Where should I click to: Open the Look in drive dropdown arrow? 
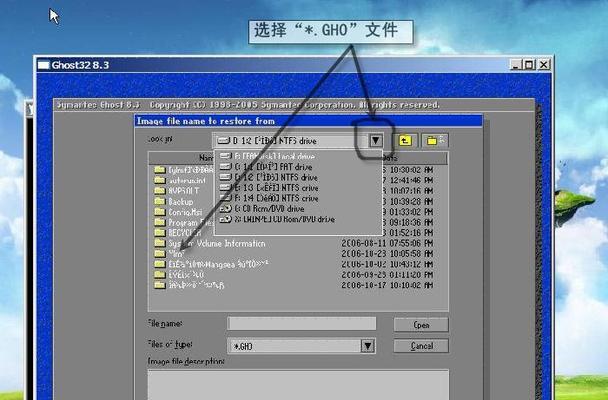click(x=375, y=141)
